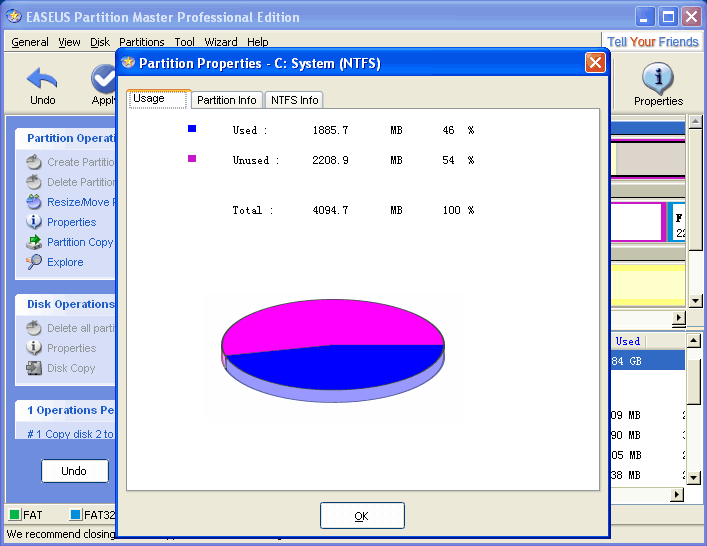Image resolution: width=707 pixels, height=546 pixels.
Task: Click the EASEUS app icon in title bar
Action: click(14, 17)
